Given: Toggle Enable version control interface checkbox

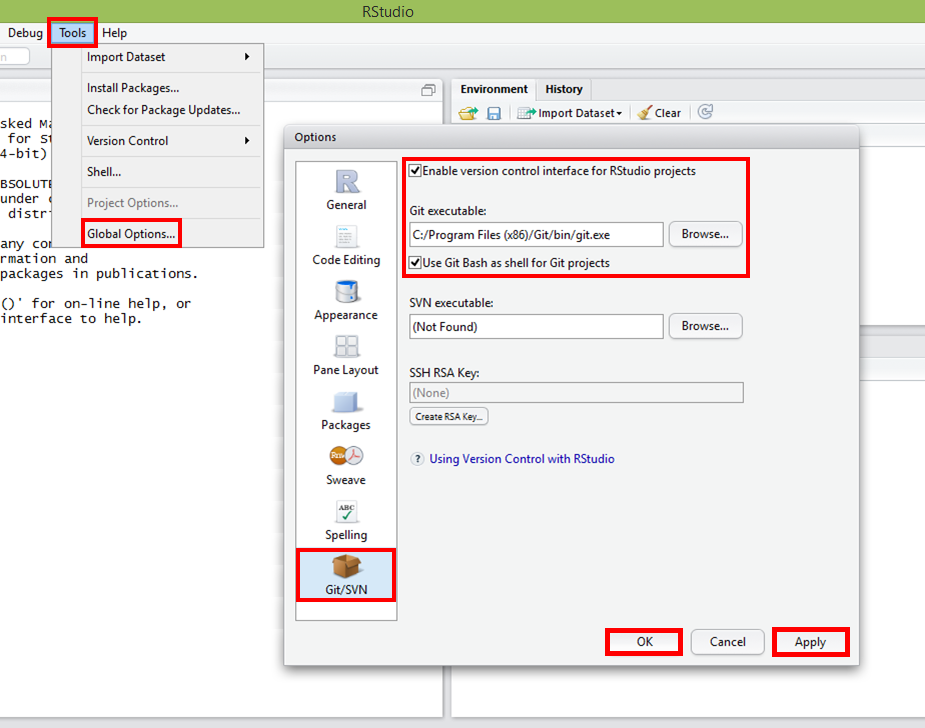Looking at the screenshot, I should pos(415,171).
